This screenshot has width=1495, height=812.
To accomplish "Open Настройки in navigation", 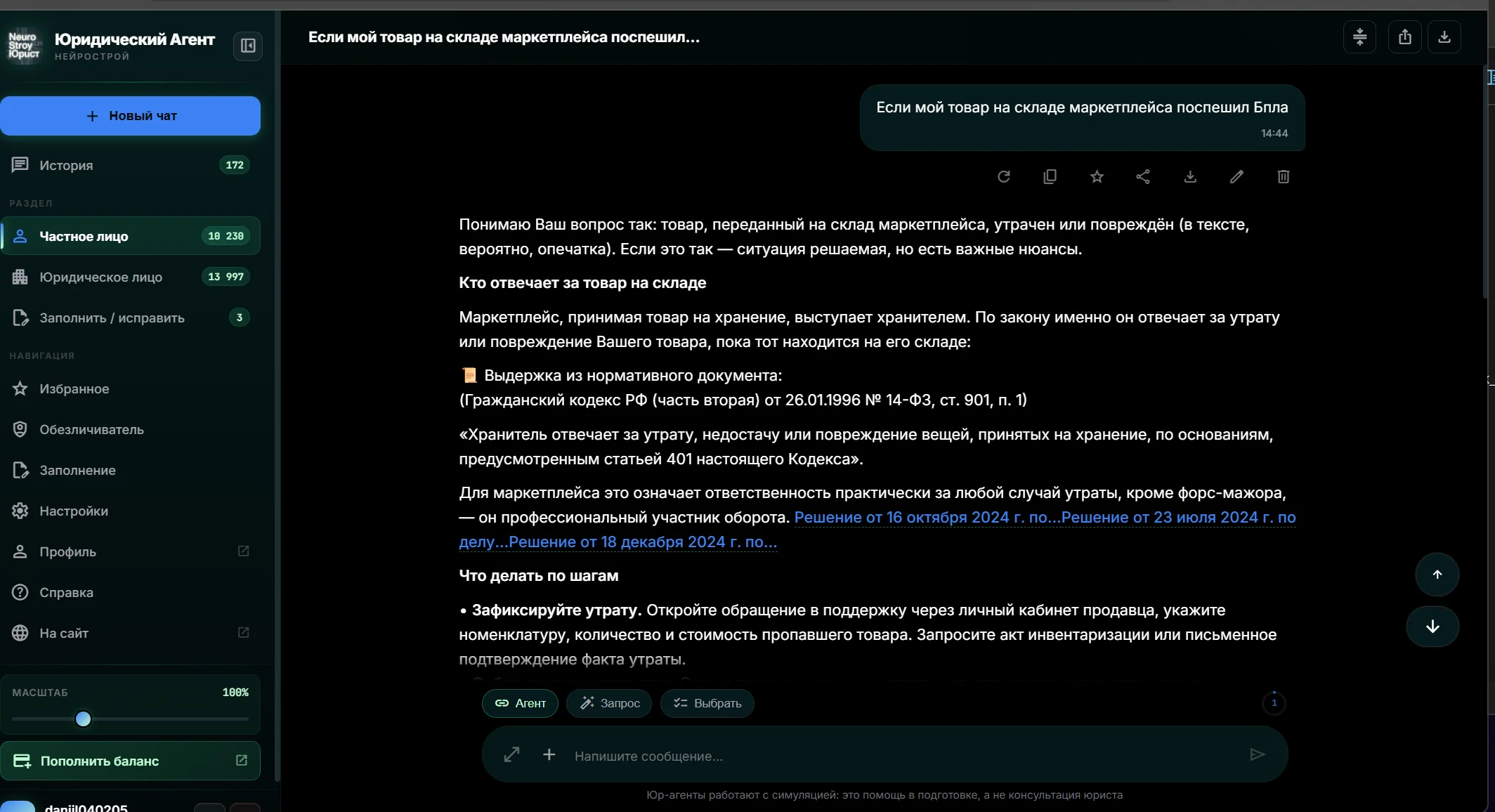I will click(x=131, y=511).
